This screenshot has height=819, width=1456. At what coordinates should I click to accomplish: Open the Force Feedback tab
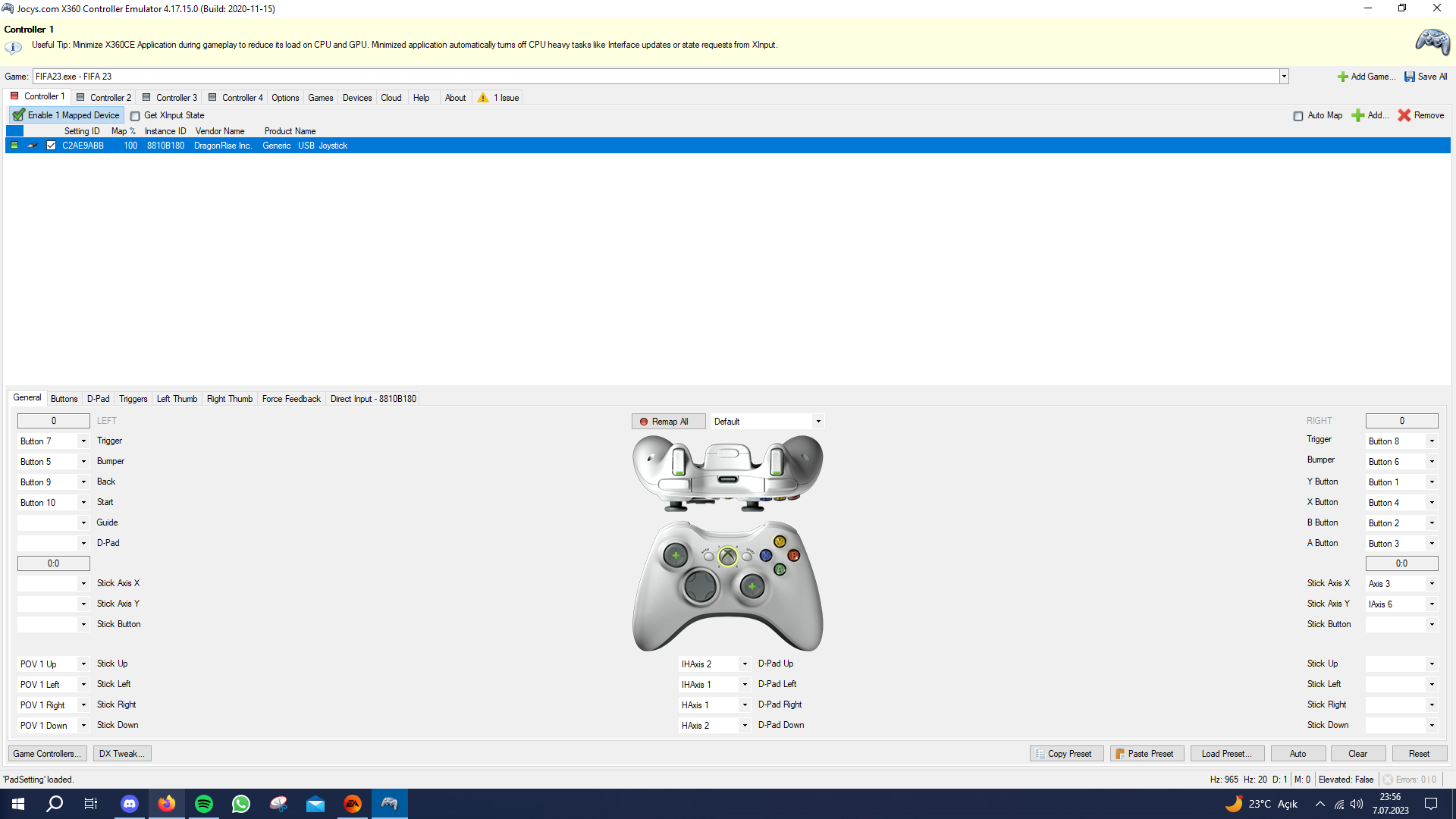[x=291, y=399]
